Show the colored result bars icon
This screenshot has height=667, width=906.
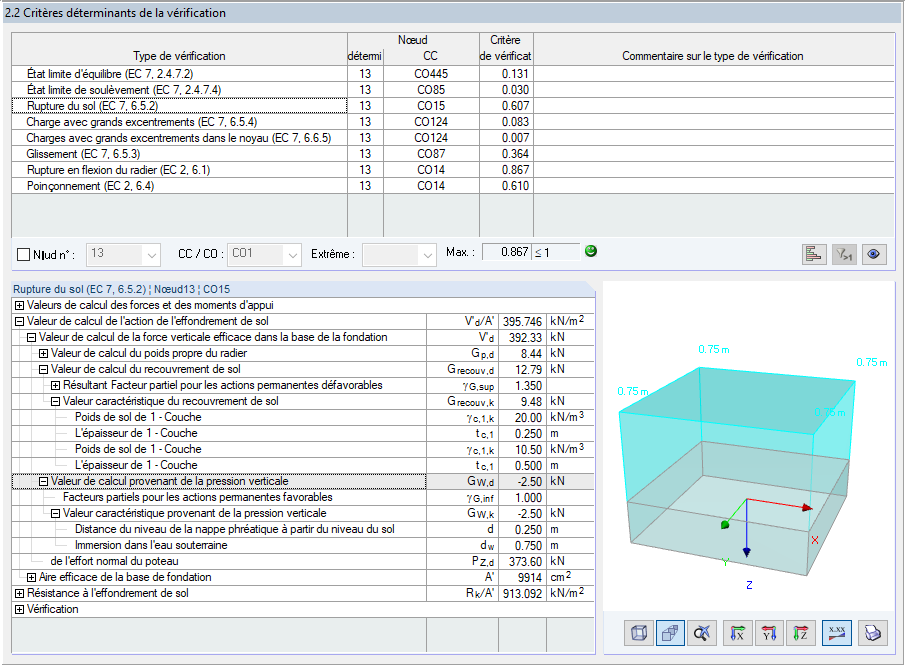click(x=814, y=254)
